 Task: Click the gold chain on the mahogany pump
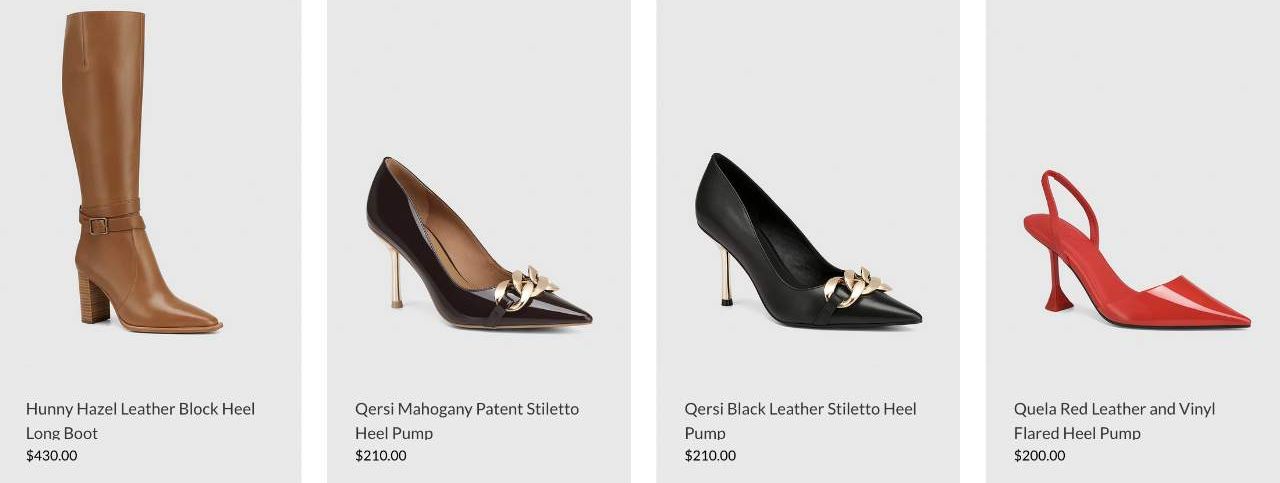point(524,287)
